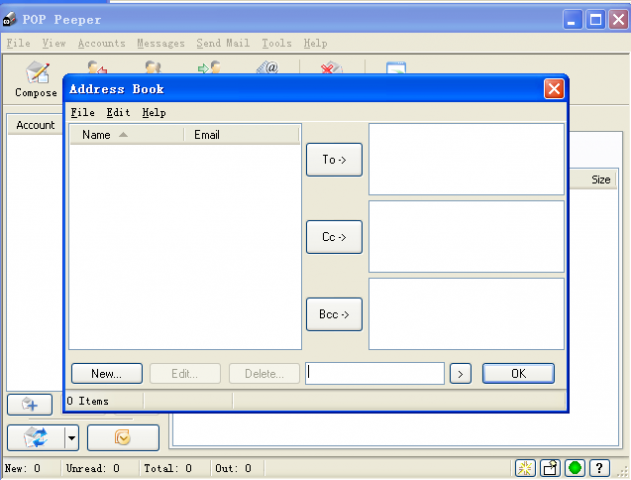Open the Address Book Edit menu

(x=118, y=113)
